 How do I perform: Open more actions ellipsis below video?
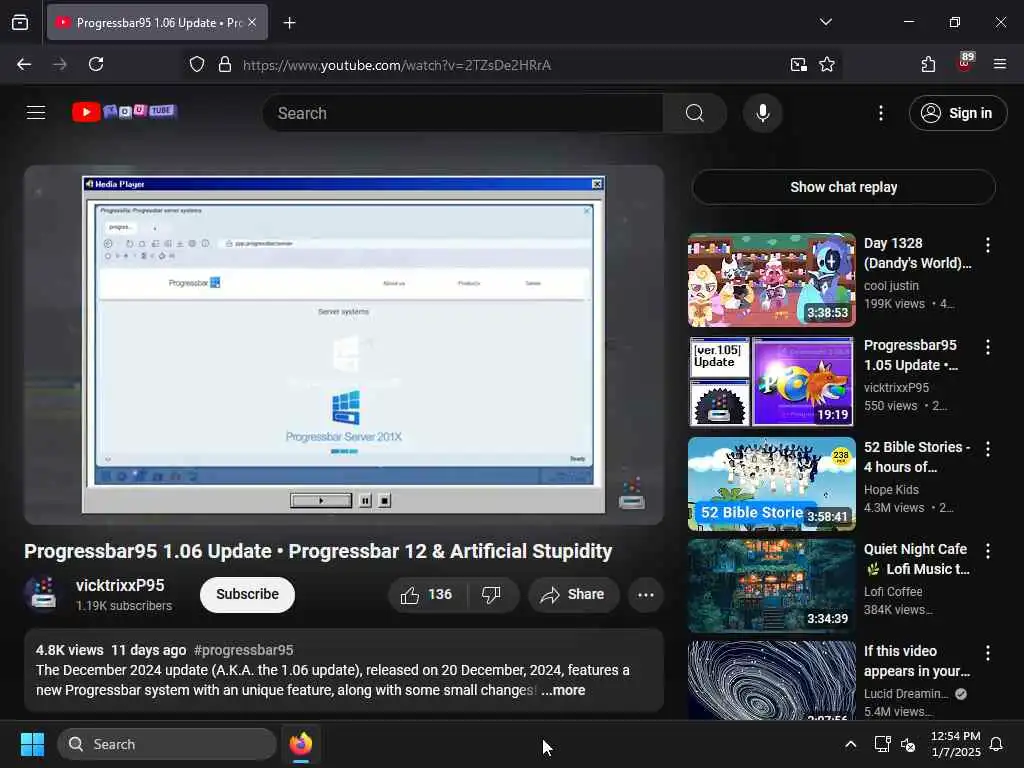pos(645,594)
